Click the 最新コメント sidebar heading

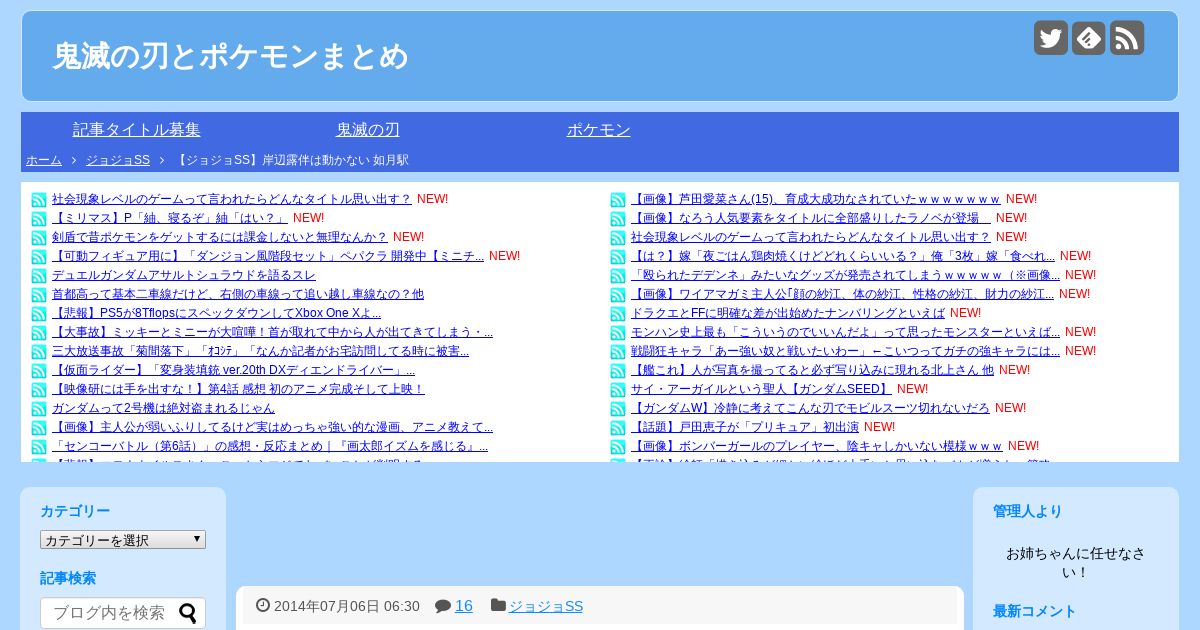(x=1035, y=611)
